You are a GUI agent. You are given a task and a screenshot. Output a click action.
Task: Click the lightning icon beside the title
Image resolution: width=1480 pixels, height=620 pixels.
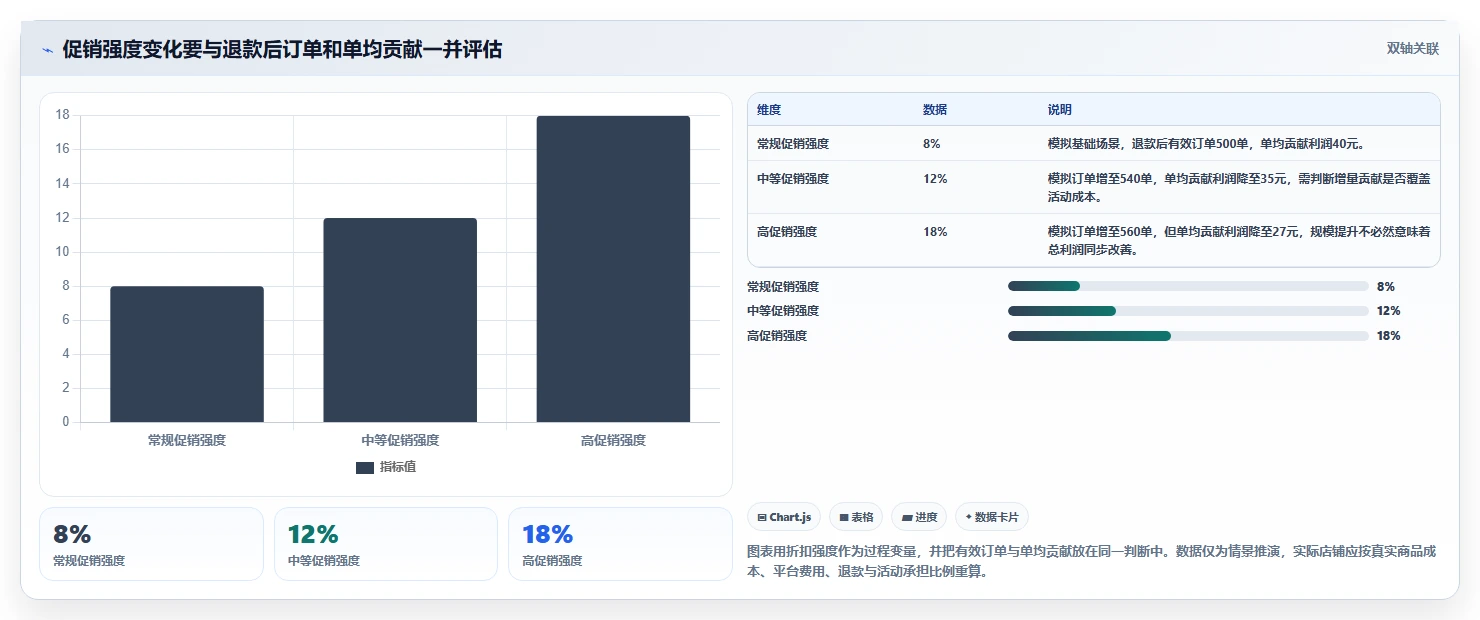(x=47, y=50)
